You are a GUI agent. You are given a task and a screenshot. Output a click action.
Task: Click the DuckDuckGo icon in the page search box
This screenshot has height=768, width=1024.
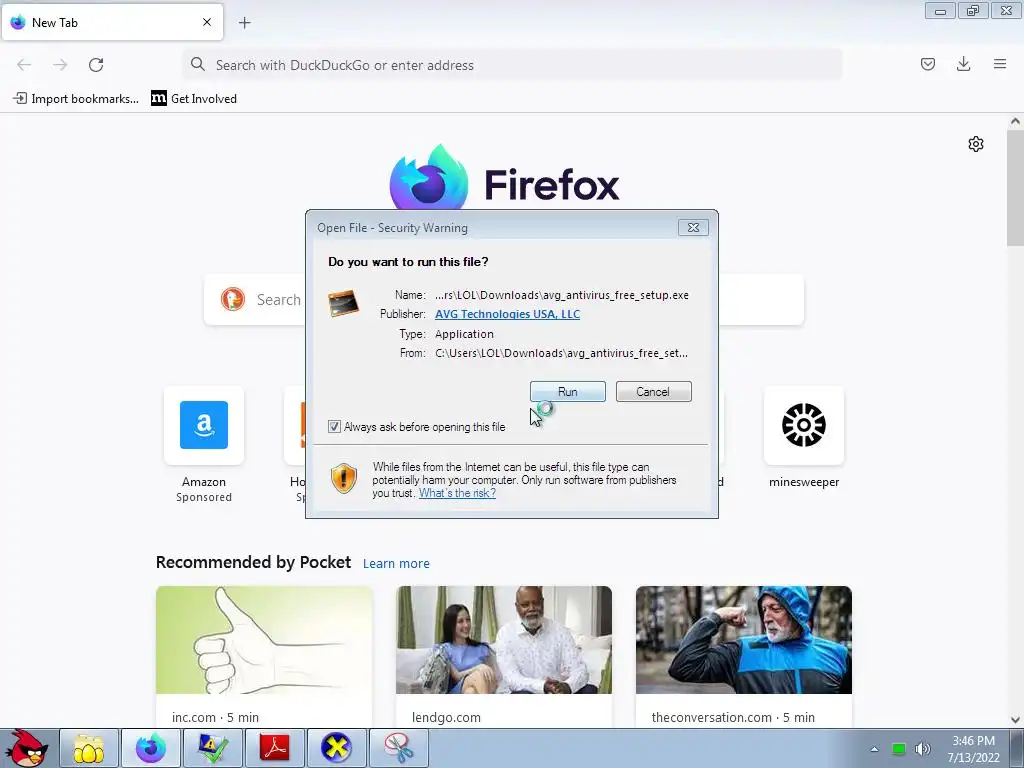coord(232,299)
